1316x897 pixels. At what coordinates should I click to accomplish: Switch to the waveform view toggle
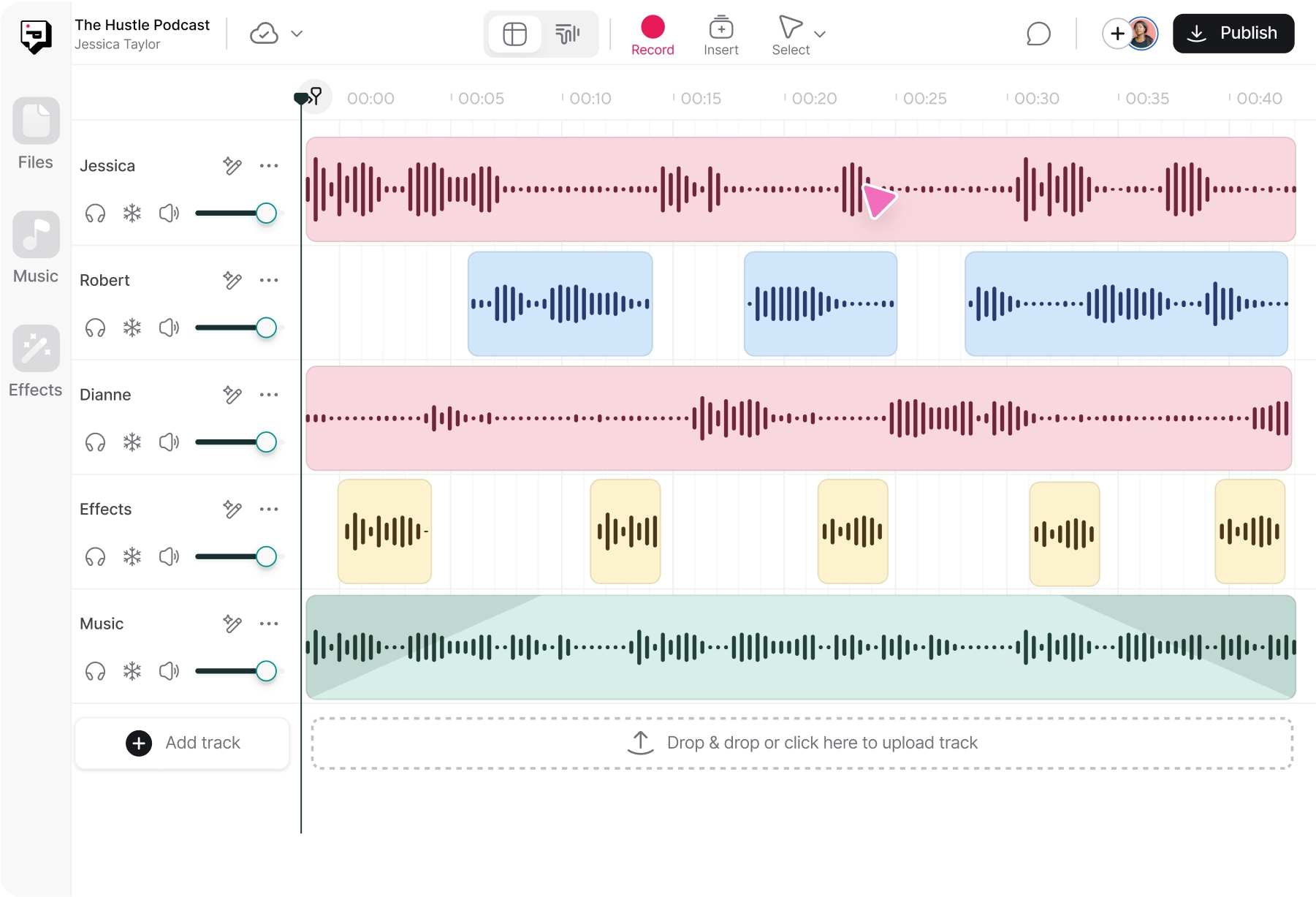568,34
